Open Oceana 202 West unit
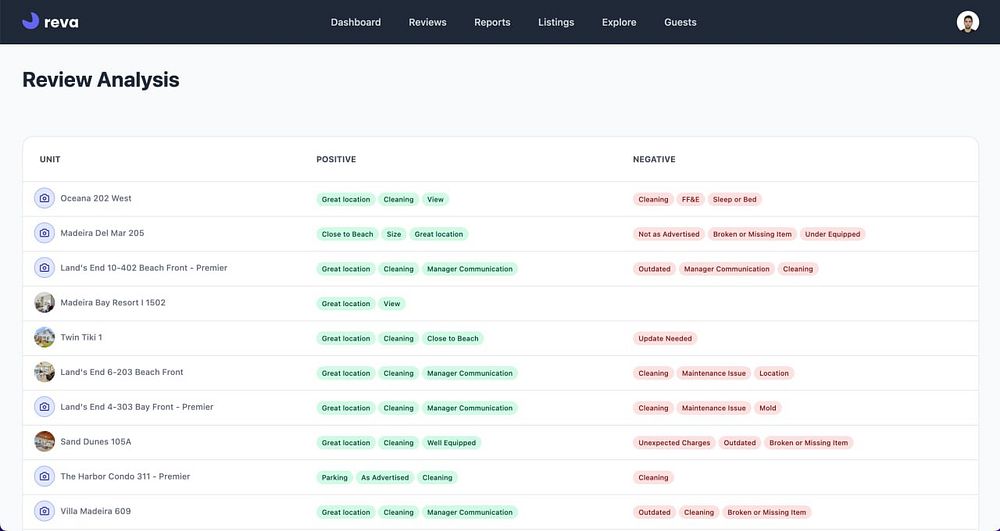Screen dimensions: 1000x531 (x=96, y=198)
